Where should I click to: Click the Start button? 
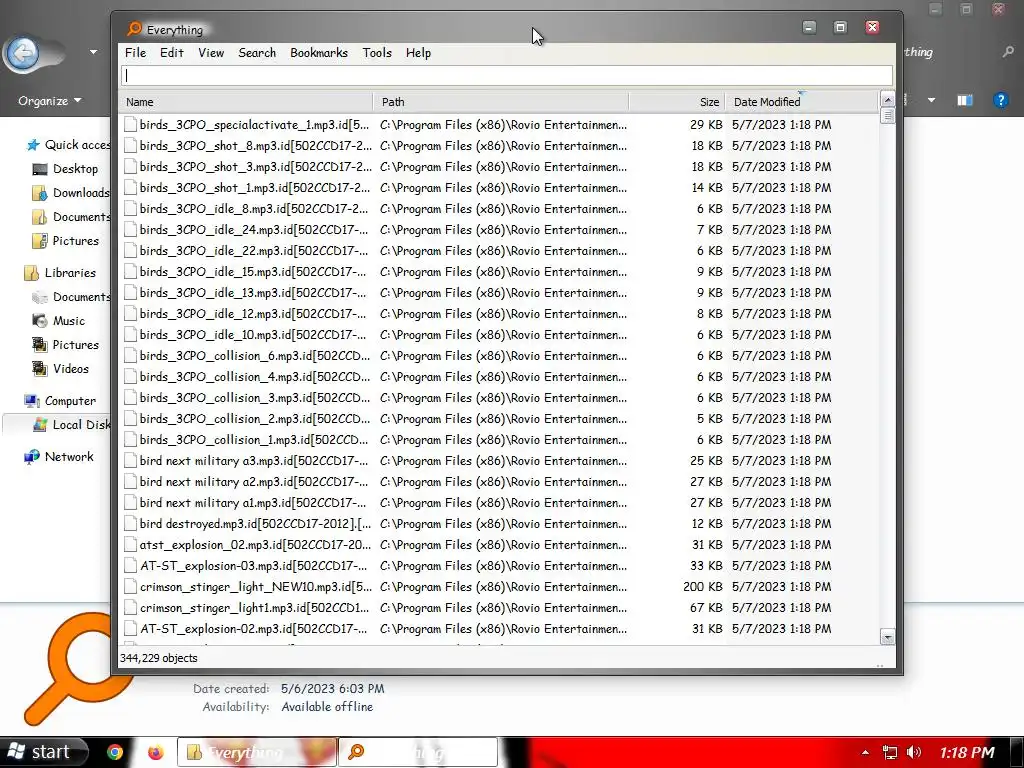coord(43,752)
